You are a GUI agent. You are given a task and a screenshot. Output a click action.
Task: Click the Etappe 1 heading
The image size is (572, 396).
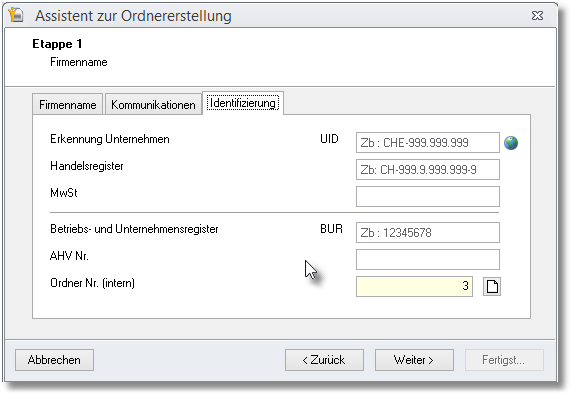coord(57,44)
